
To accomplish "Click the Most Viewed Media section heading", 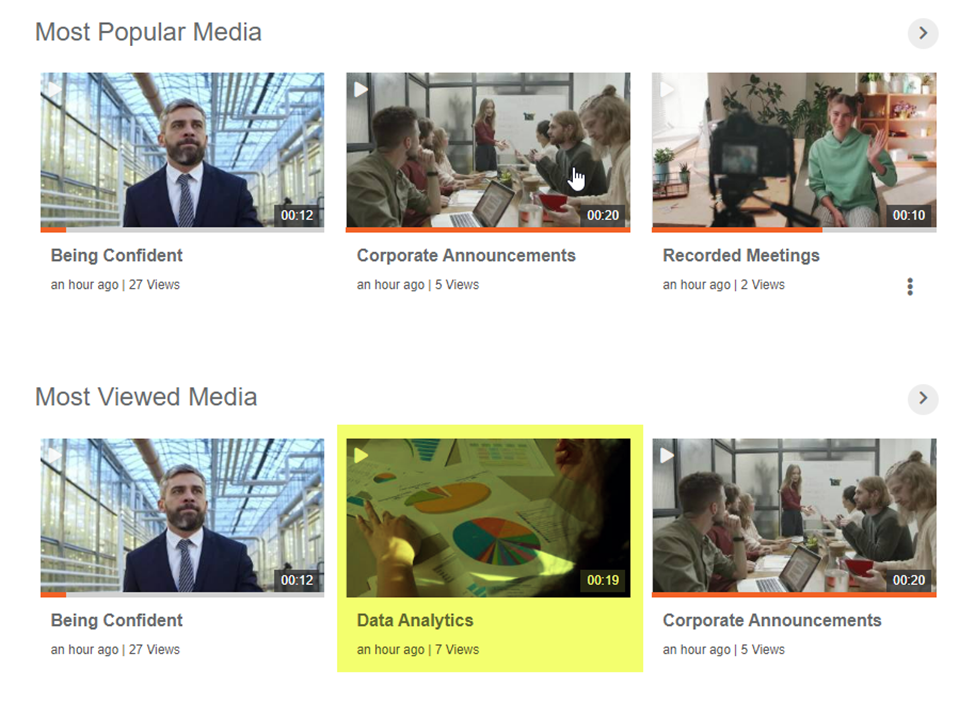I will (146, 397).
